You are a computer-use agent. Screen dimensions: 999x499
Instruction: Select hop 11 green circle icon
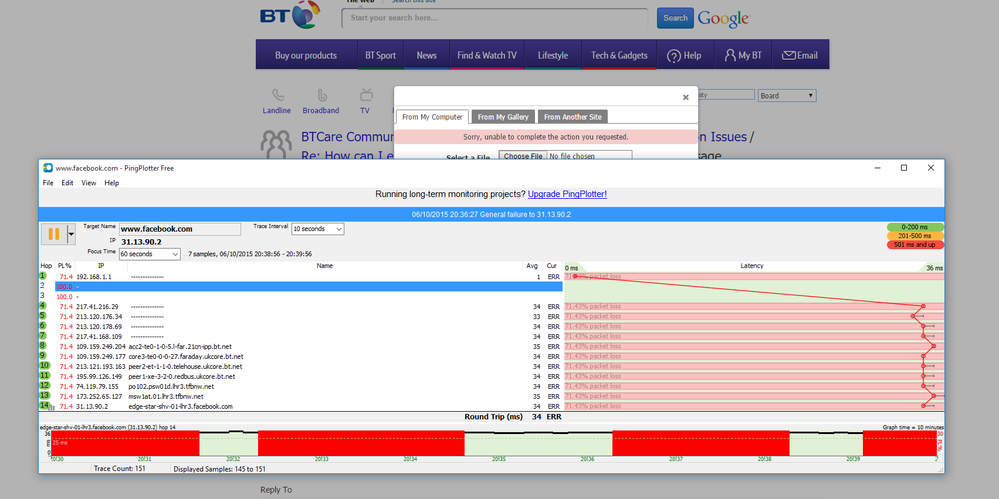coord(44,376)
